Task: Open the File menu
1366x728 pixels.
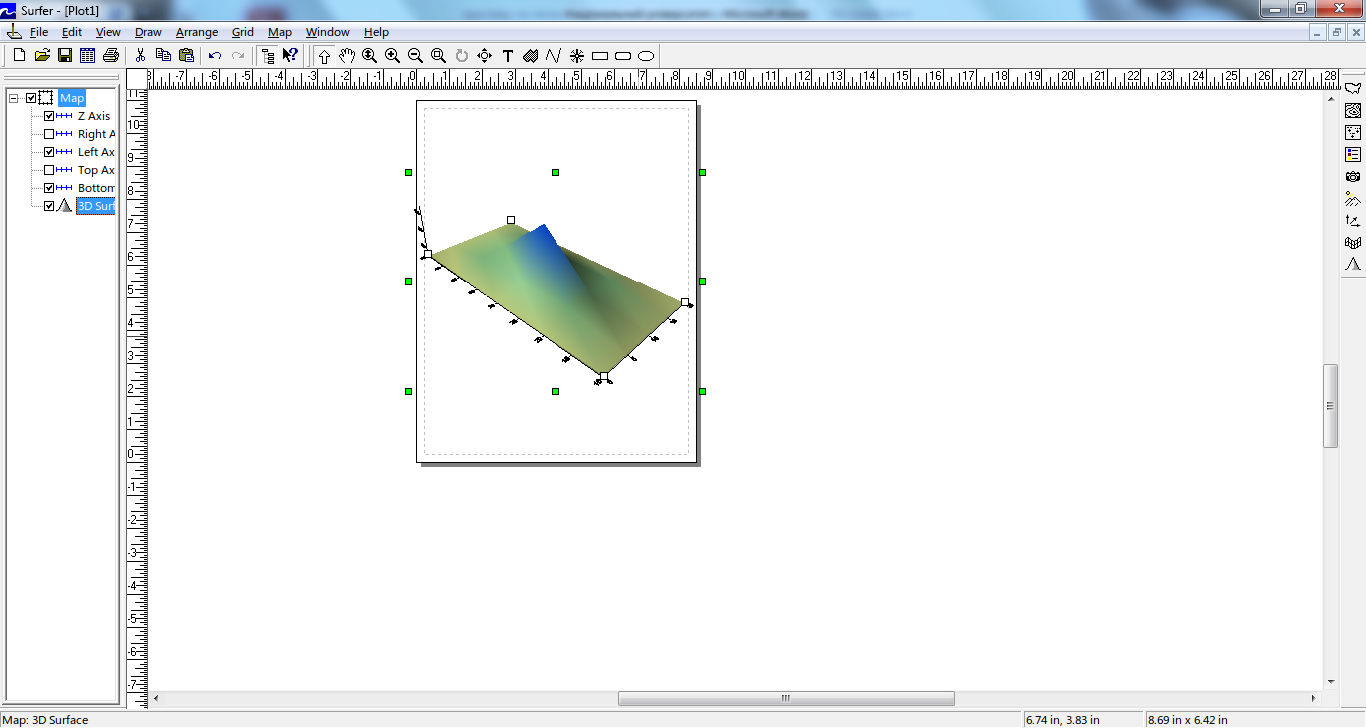Action: 39,32
